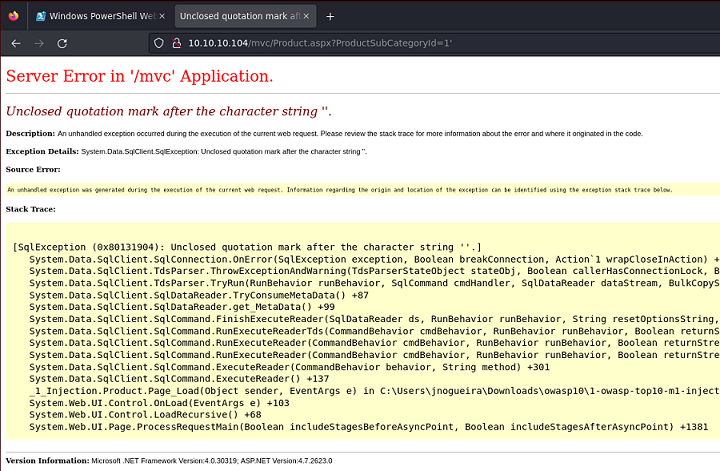Click the insecure connection padlock icon
Screen dimensions: 720x471
click(175, 43)
